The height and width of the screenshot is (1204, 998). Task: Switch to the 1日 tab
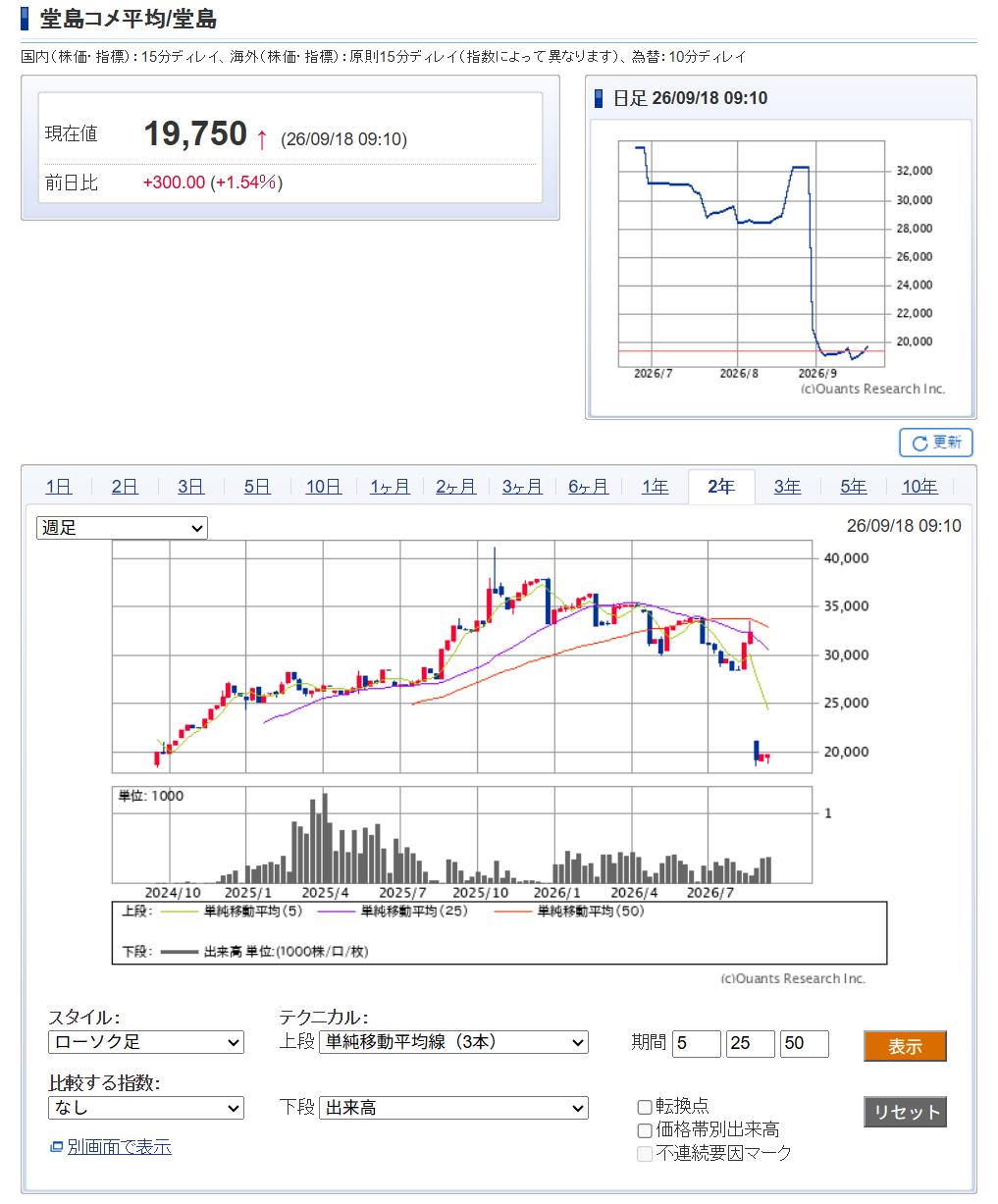pos(59,487)
